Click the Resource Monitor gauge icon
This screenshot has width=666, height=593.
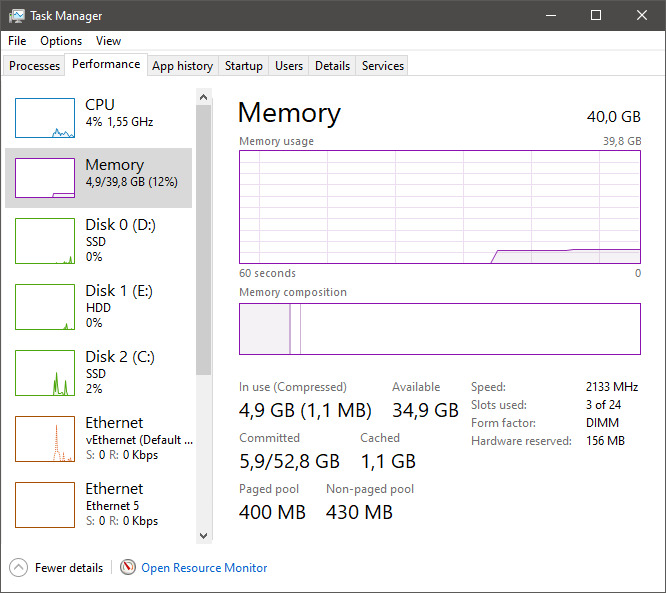click(128, 568)
